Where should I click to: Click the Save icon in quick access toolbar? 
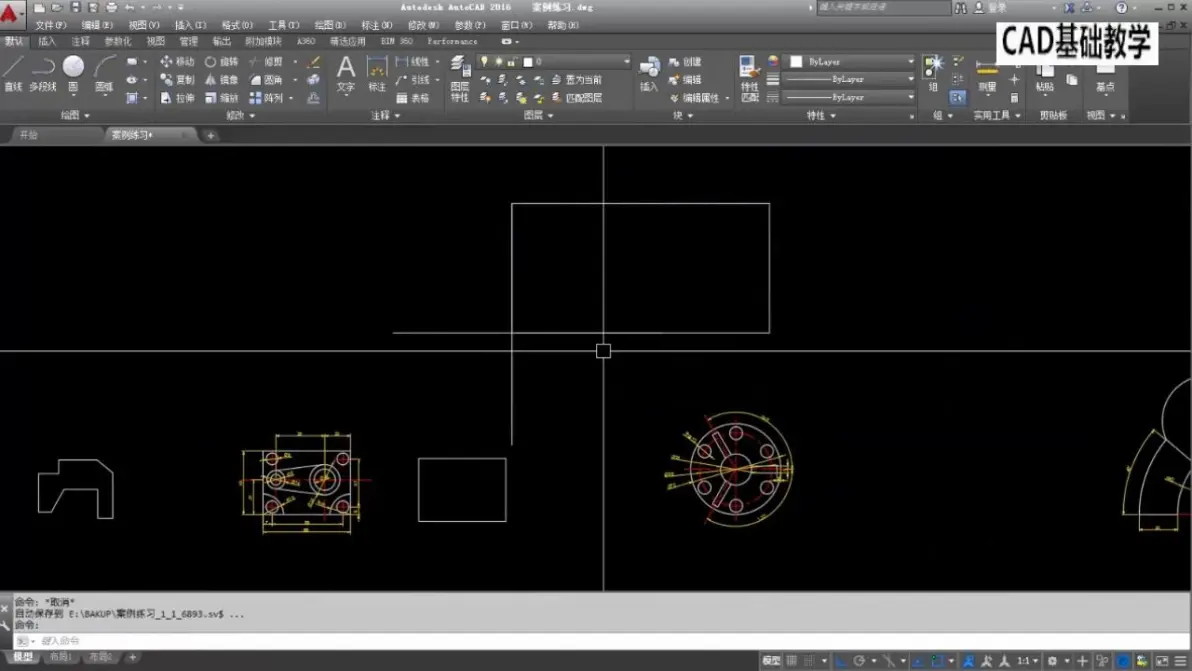75,8
